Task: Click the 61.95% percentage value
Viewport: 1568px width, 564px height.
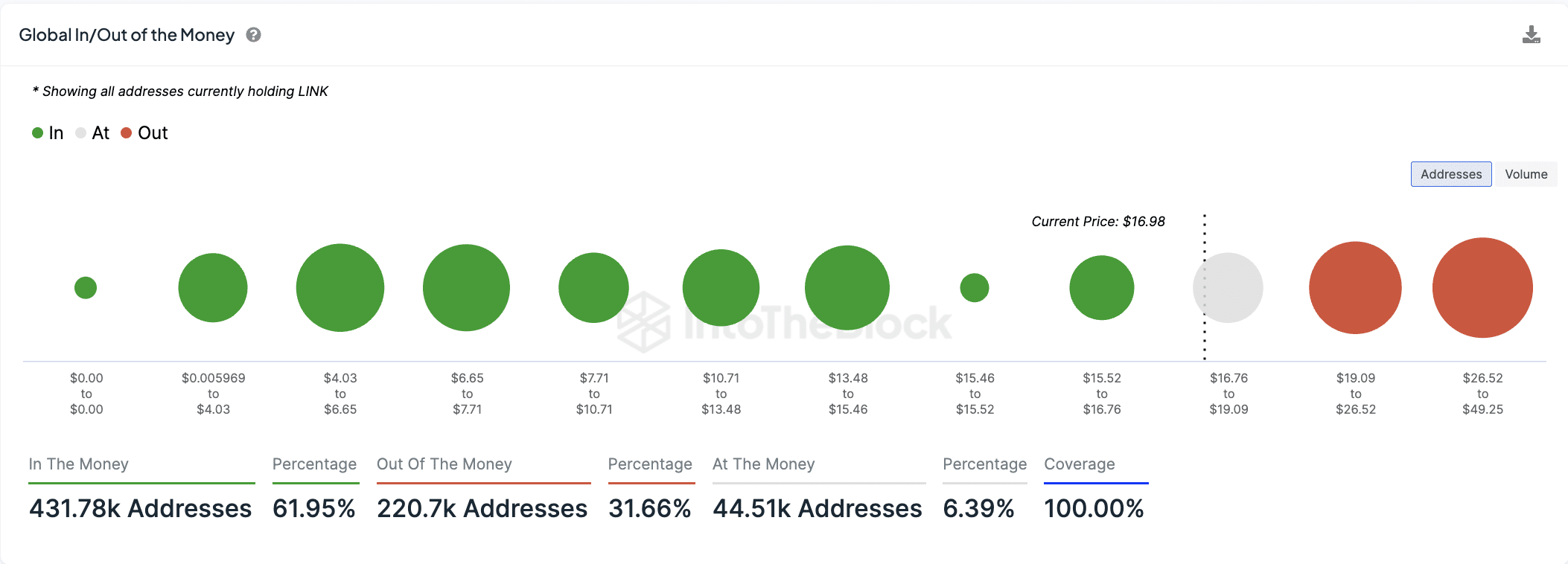Action: click(314, 508)
